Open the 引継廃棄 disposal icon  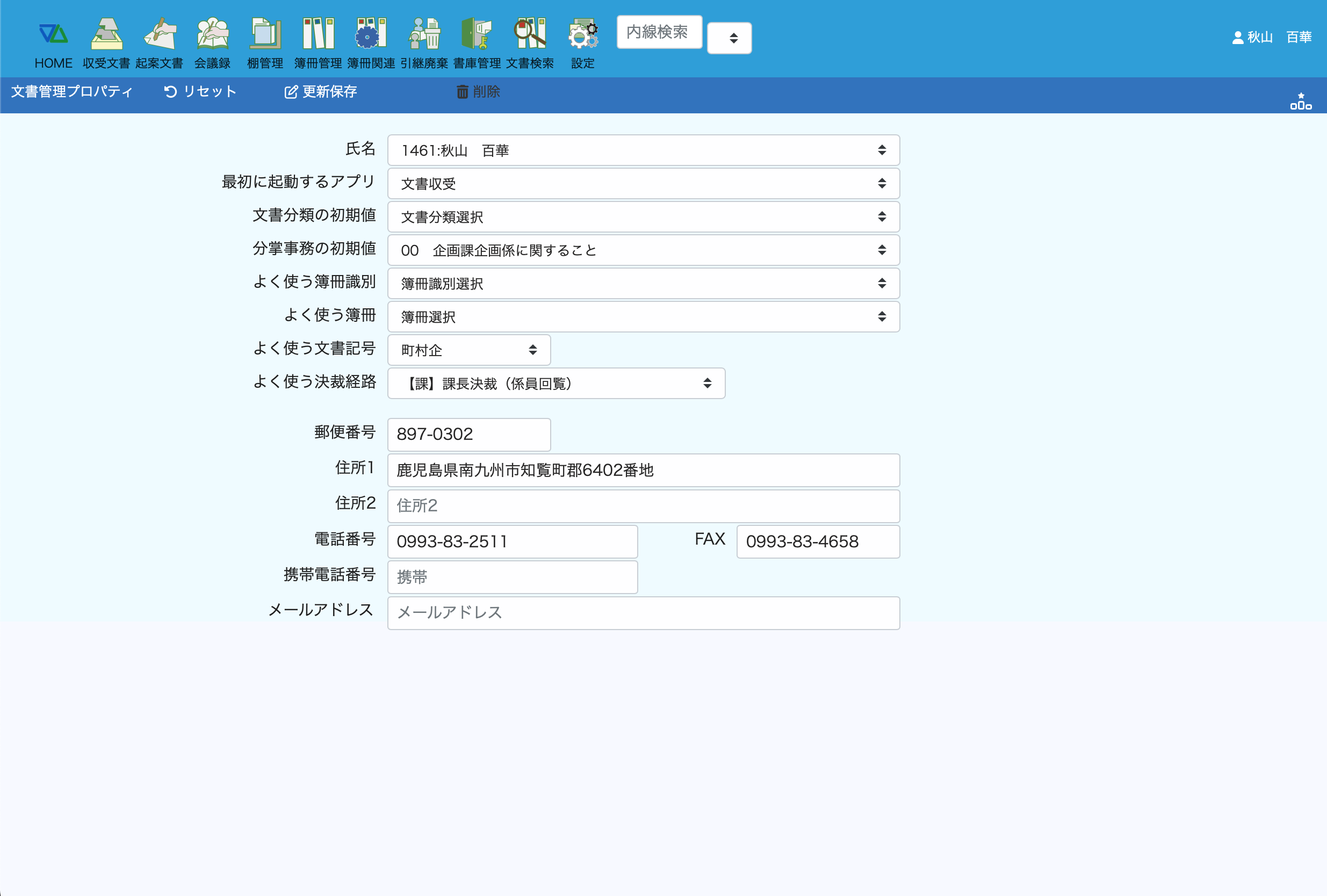[424, 34]
